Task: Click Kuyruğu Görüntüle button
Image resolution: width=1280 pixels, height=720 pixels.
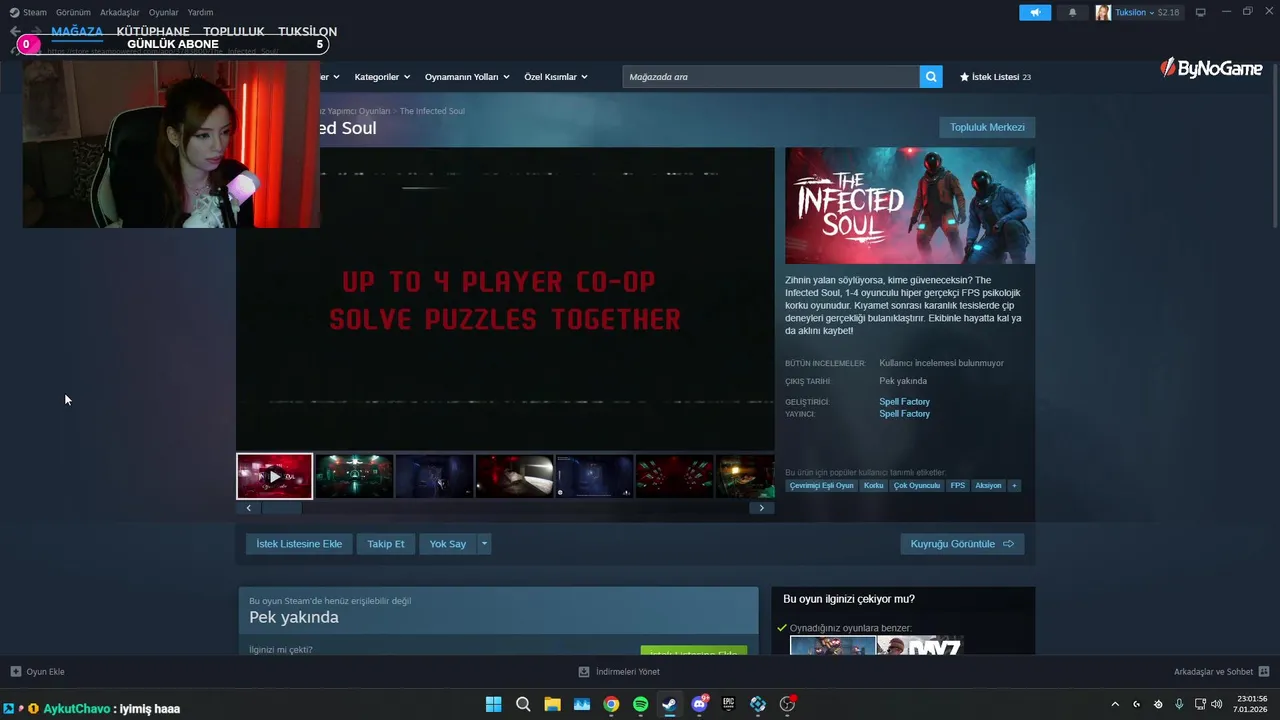Action: coord(962,544)
